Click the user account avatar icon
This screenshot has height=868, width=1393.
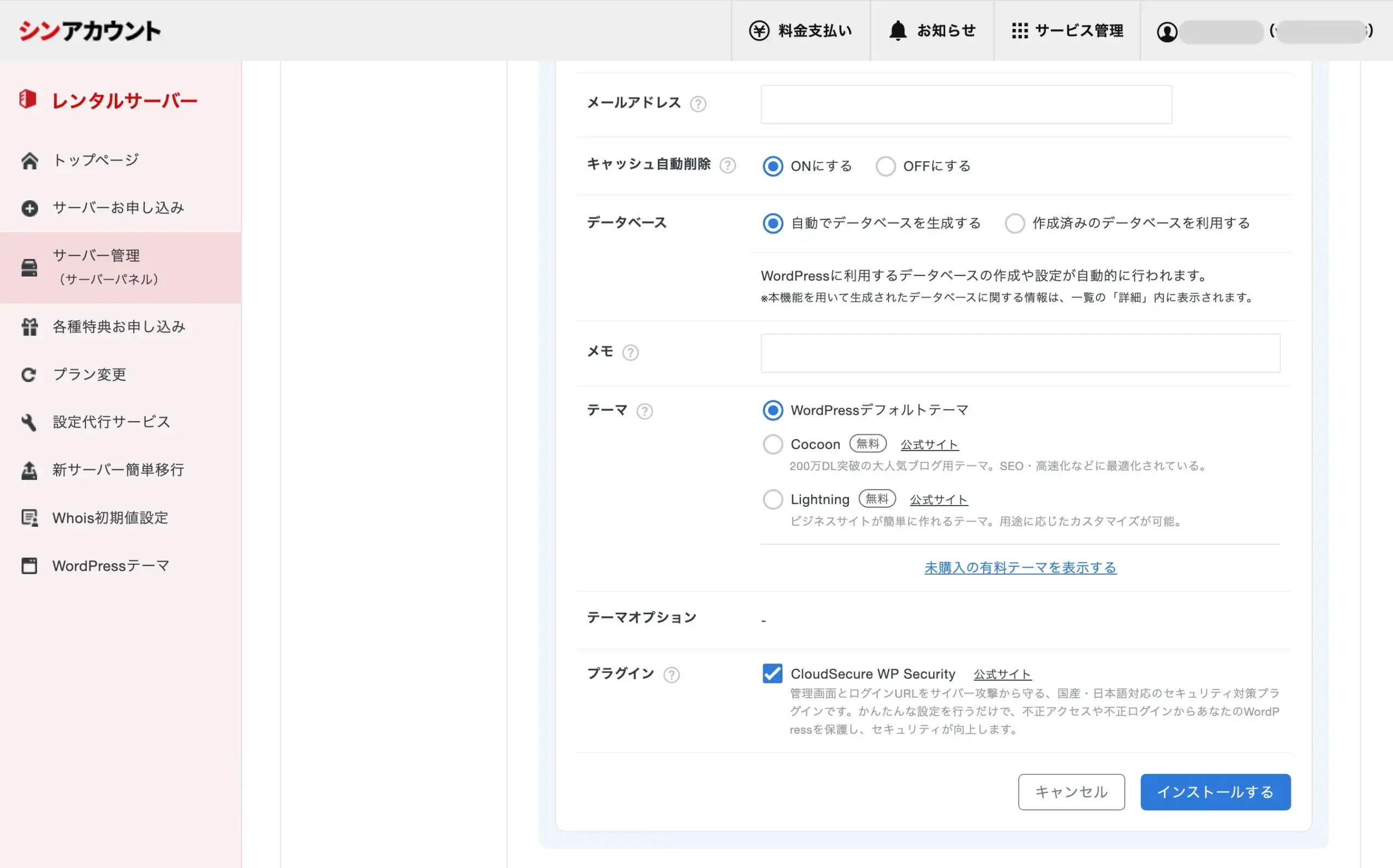(x=1166, y=32)
